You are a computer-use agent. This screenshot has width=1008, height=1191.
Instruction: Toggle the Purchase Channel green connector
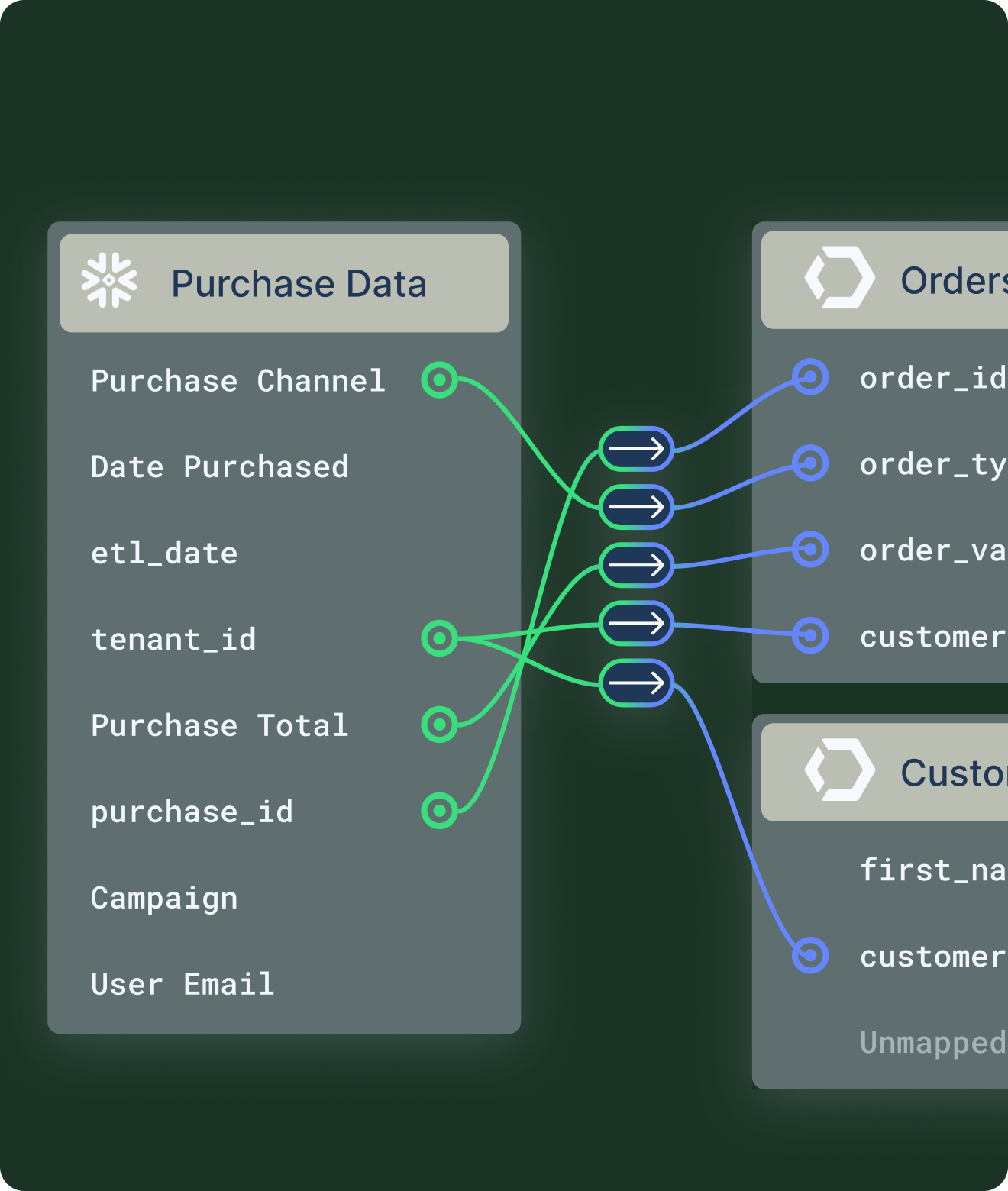click(x=439, y=379)
